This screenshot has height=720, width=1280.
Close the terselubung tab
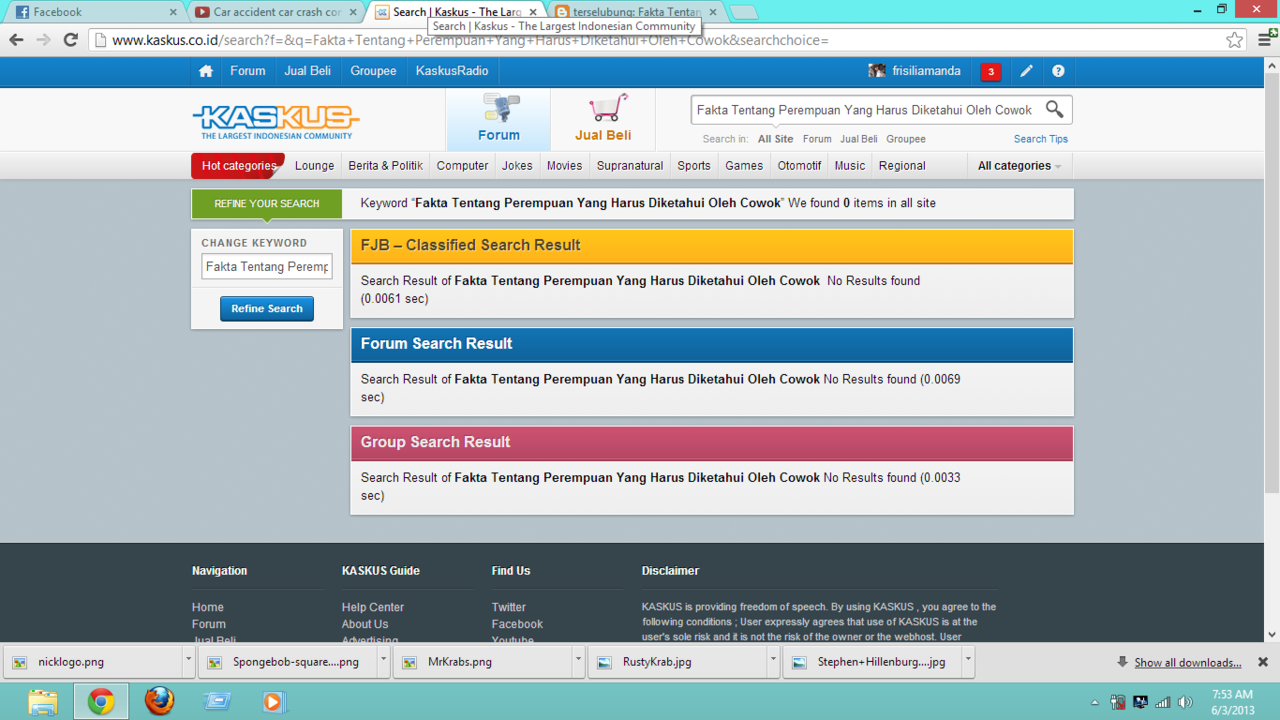713,12
